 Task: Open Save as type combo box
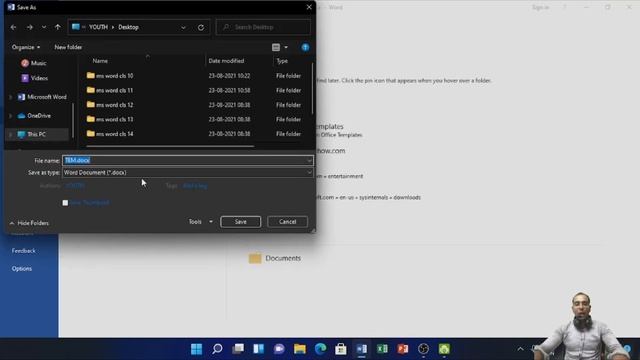188,173
